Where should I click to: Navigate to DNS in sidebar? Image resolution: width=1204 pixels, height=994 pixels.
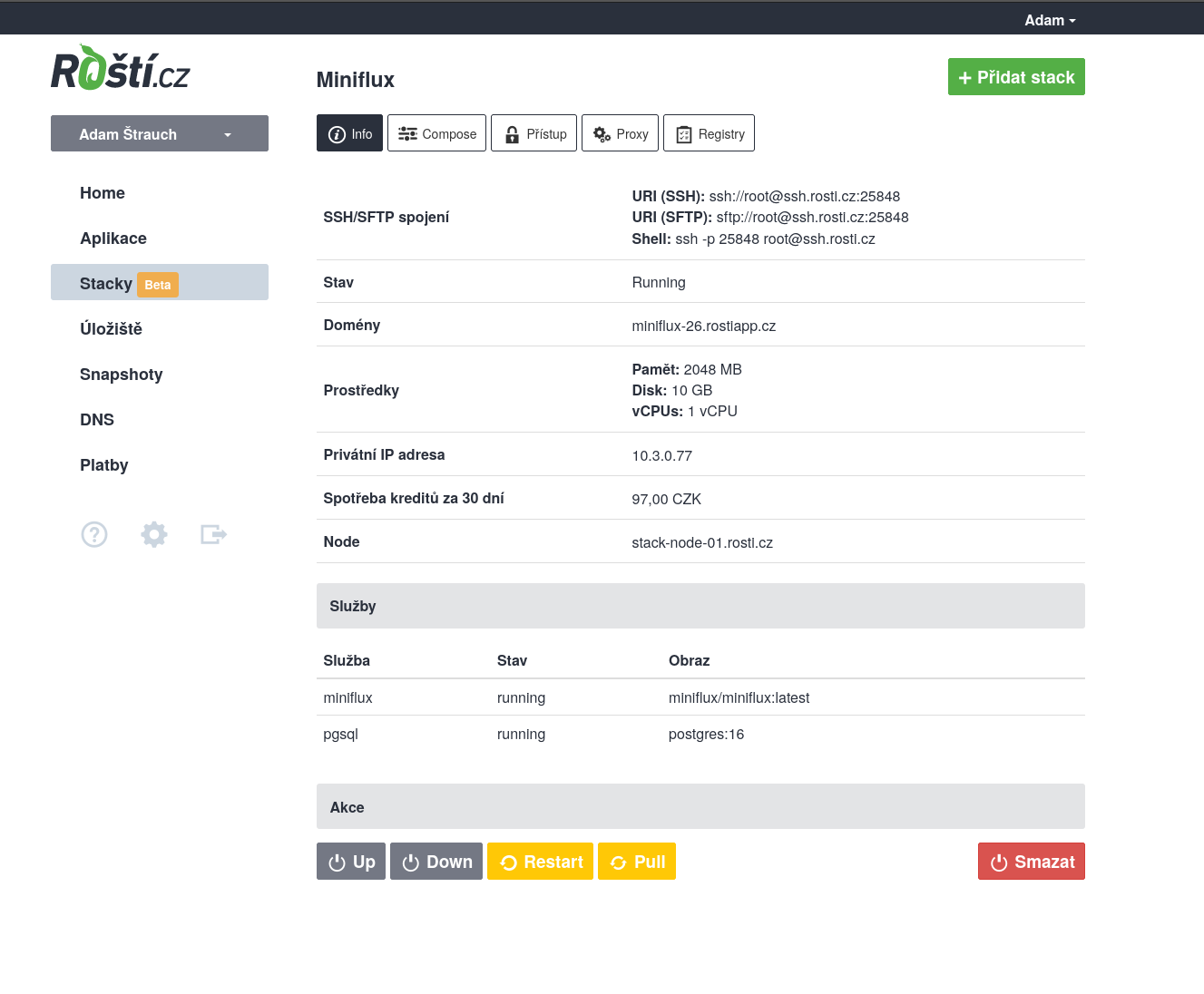[x=97, y=420]
